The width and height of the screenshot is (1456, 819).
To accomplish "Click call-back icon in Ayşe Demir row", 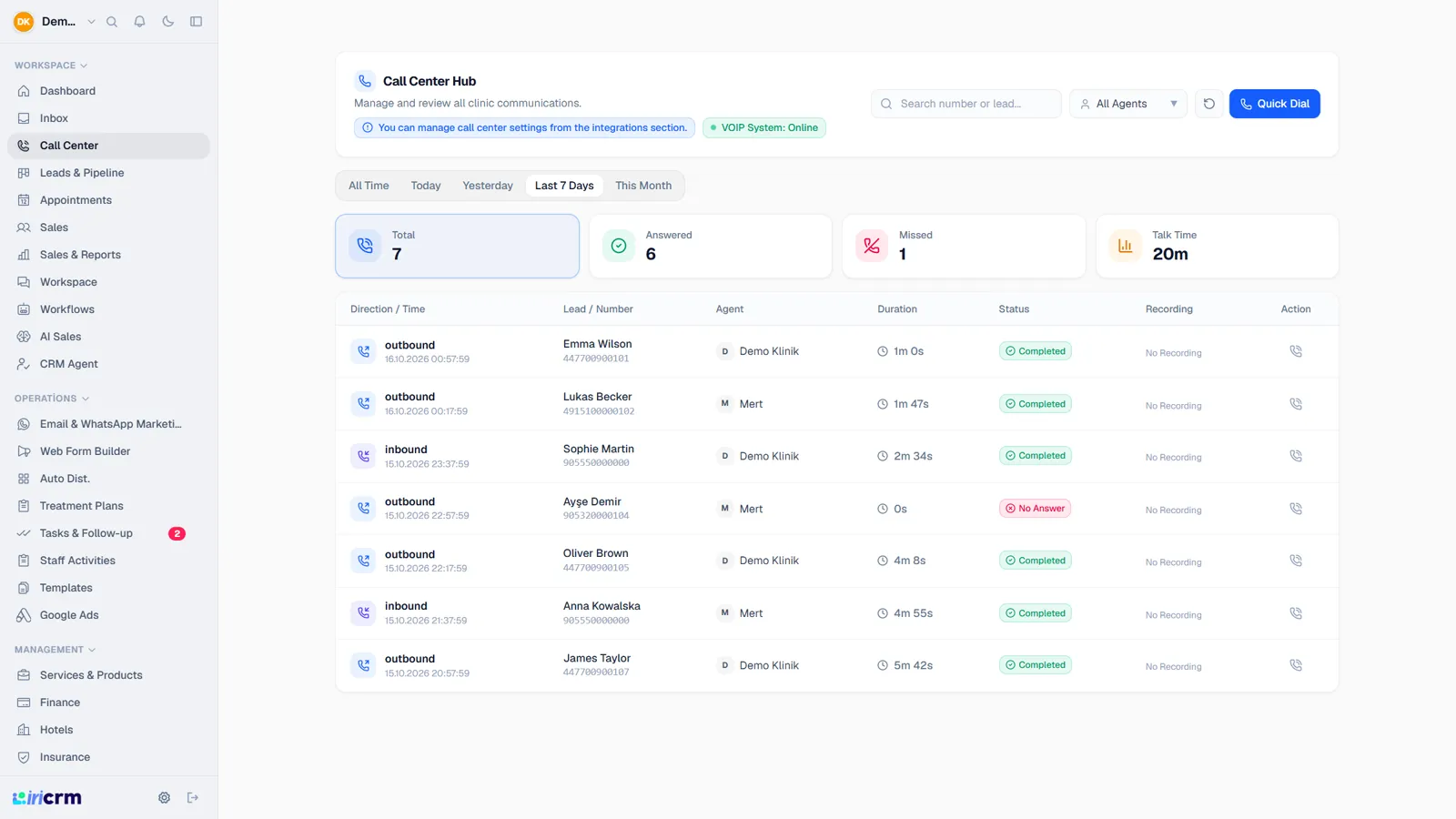I will [x=1296, y=509].
